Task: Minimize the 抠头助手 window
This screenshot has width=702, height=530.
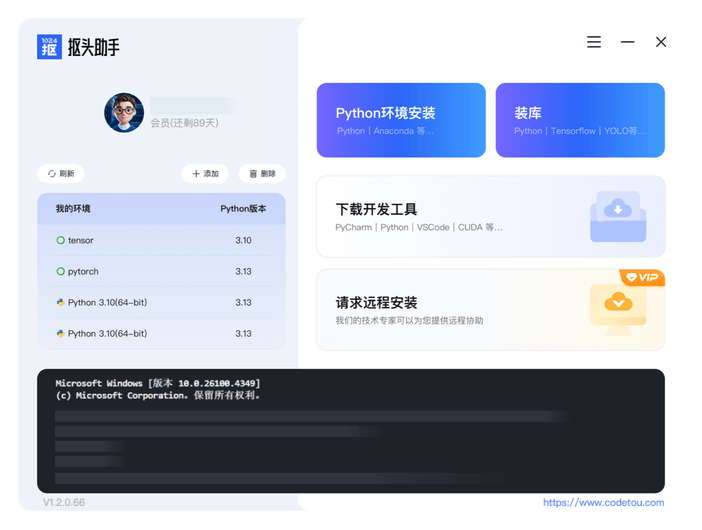Action: tap(627, 42)
